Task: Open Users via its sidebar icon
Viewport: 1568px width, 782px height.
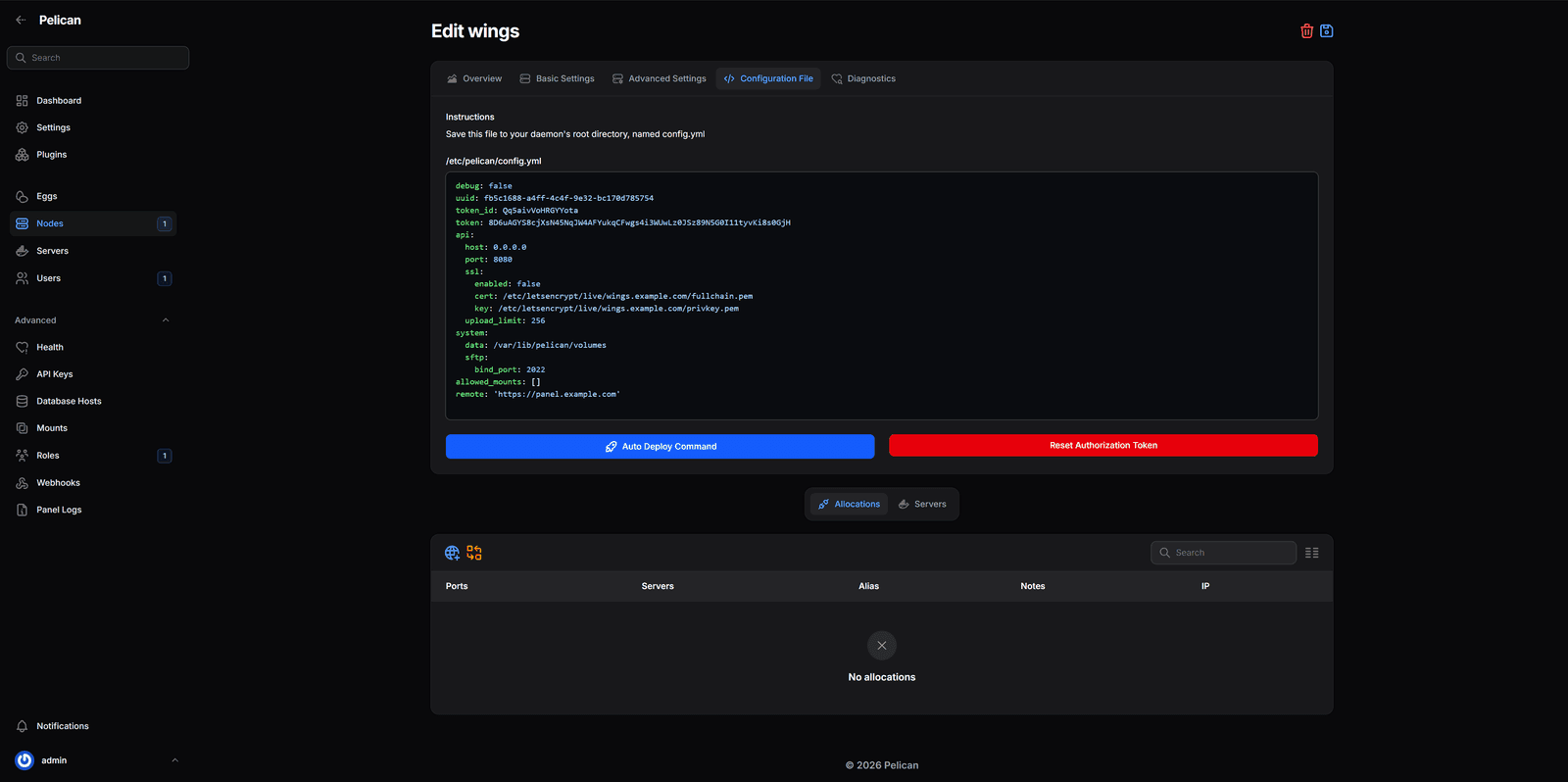Action: click(22, 278)
